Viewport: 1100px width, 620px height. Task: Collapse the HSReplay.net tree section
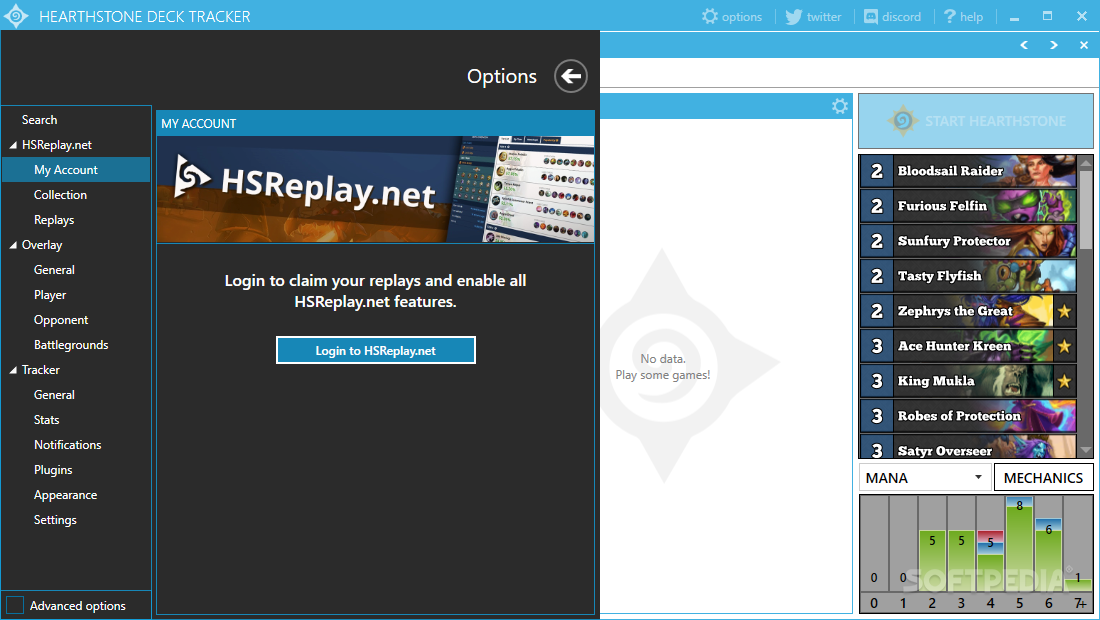pyautogui.click(x=13, y=145)
